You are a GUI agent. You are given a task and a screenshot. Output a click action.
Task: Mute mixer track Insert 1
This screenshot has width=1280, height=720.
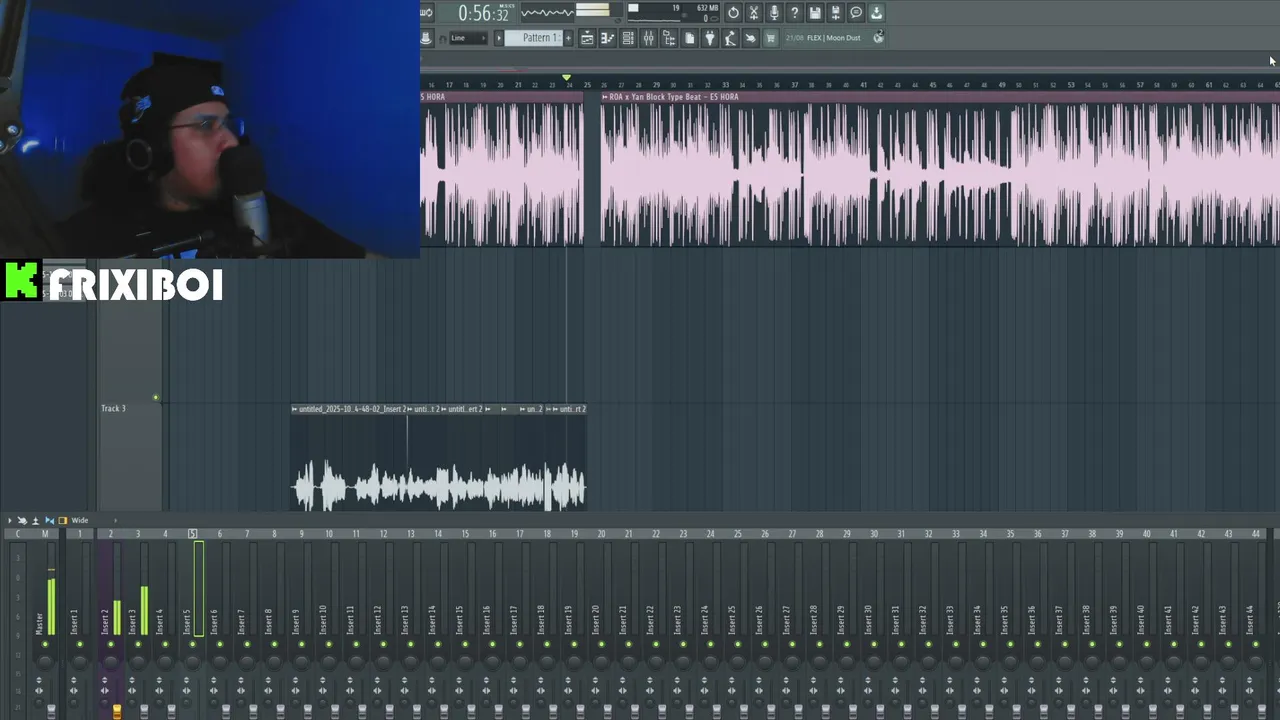[x=80, y=644]
